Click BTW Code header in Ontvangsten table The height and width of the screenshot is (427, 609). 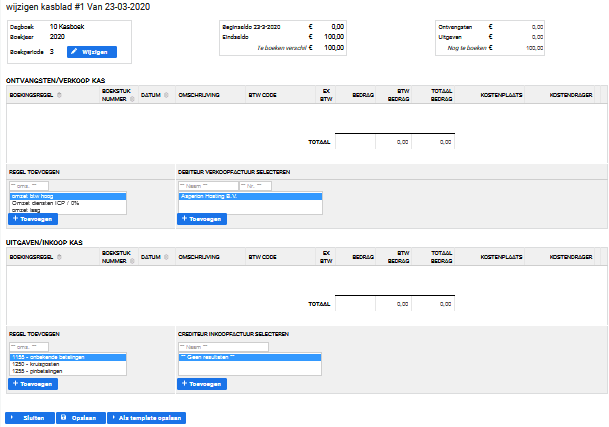tap(262, 95)
